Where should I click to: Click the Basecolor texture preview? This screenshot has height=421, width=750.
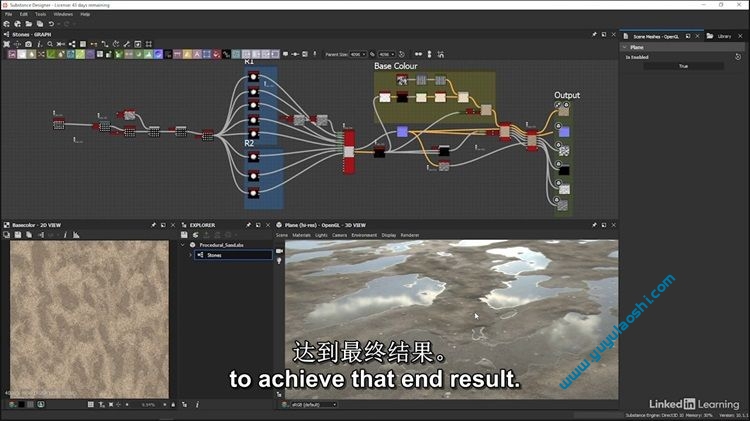tap(89, 319)
